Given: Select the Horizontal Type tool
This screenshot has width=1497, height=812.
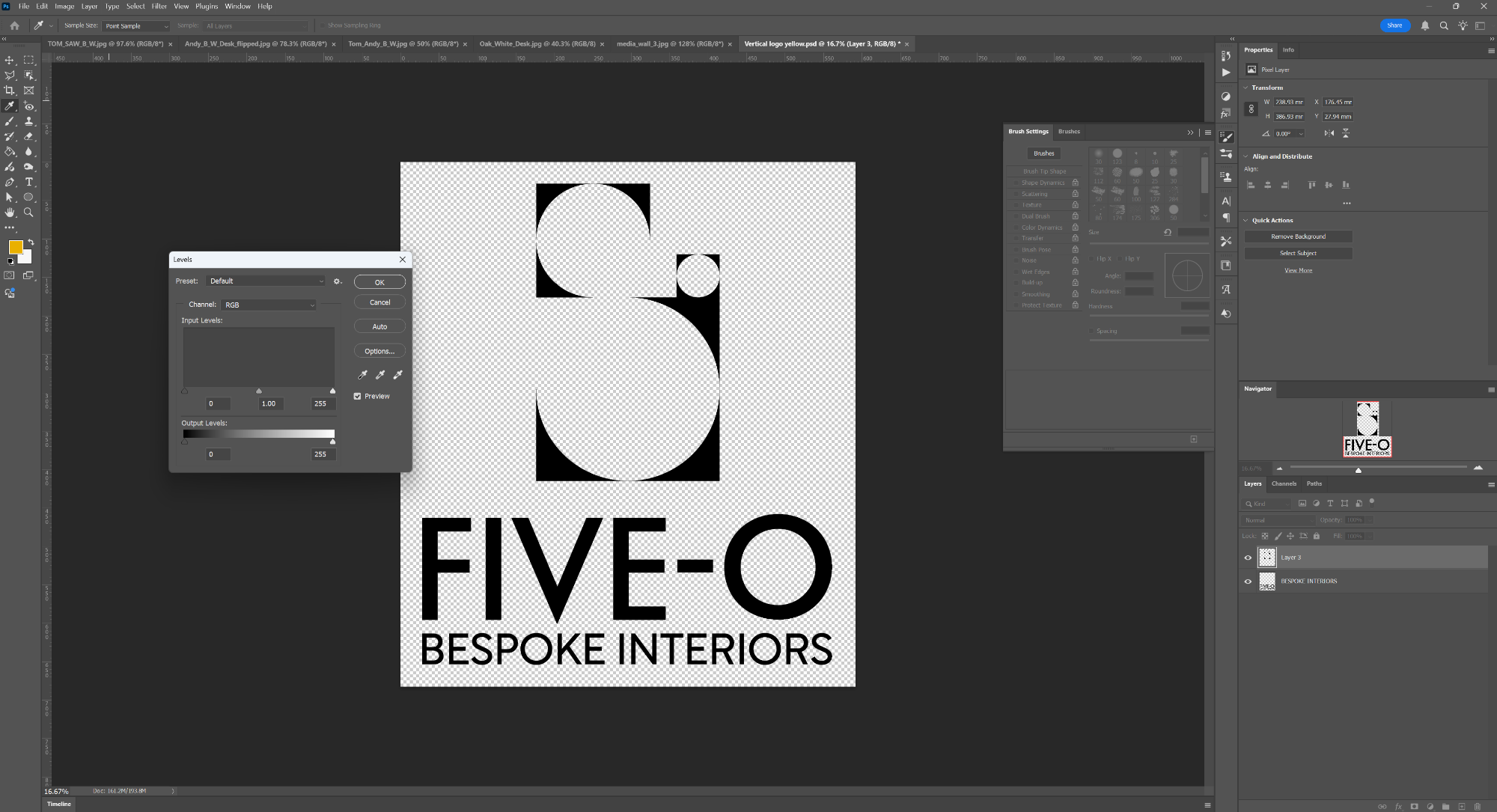Looking at the screenshot, I should (x=28, y=182).
